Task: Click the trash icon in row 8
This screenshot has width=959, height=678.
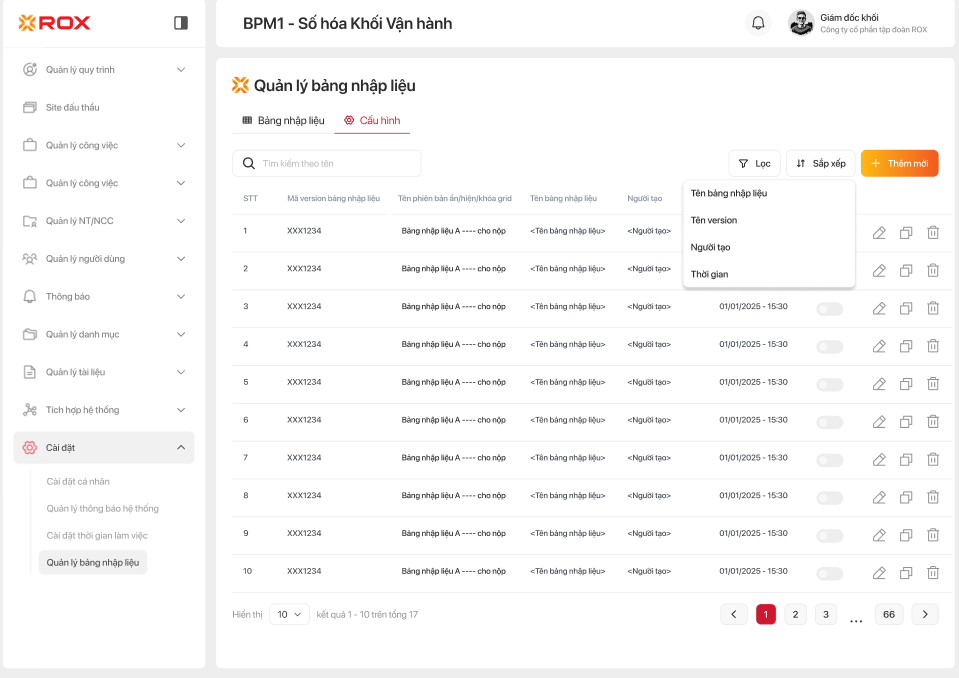Action: click(933, 497)
